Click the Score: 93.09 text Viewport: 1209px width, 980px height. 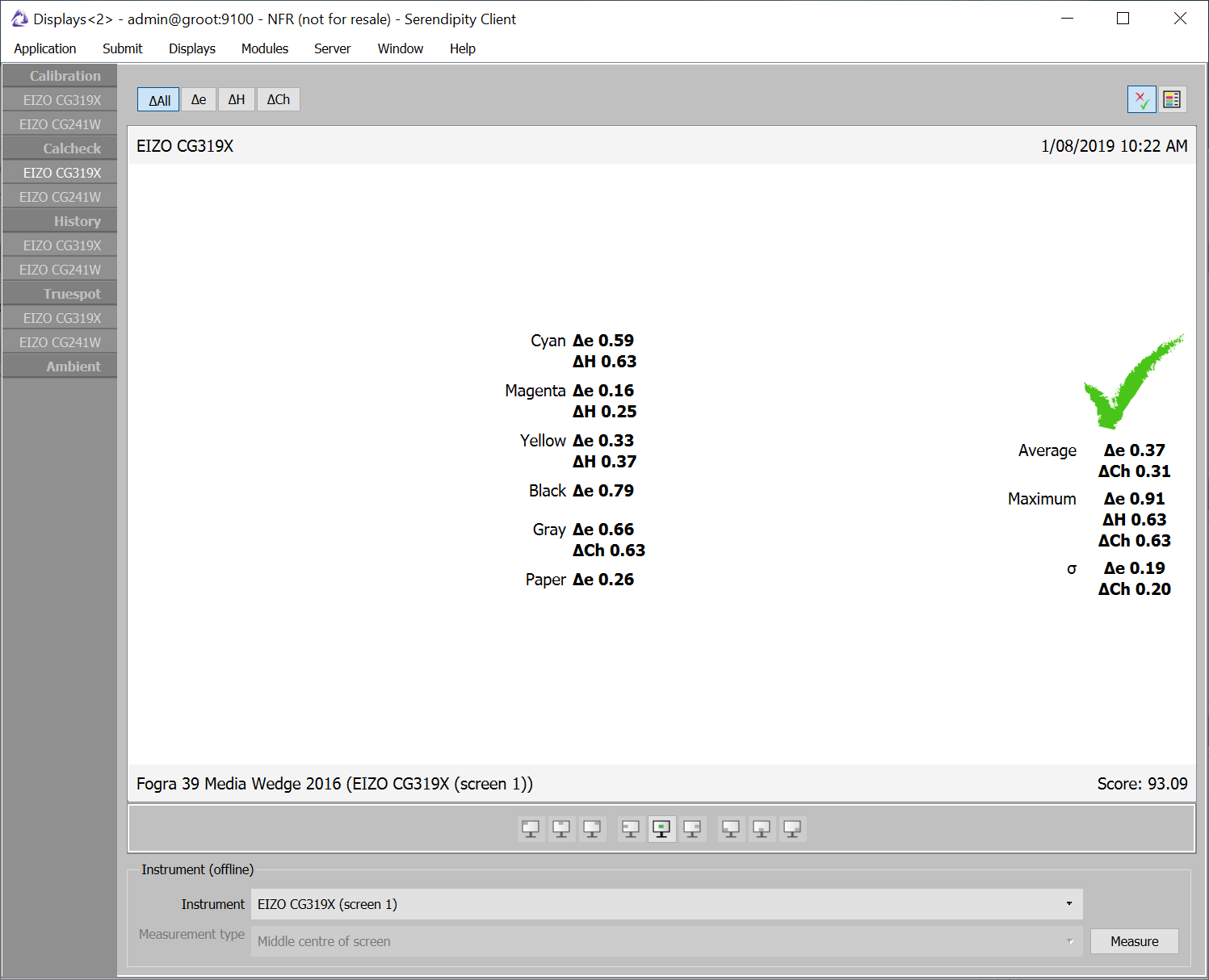(1142, 784)
